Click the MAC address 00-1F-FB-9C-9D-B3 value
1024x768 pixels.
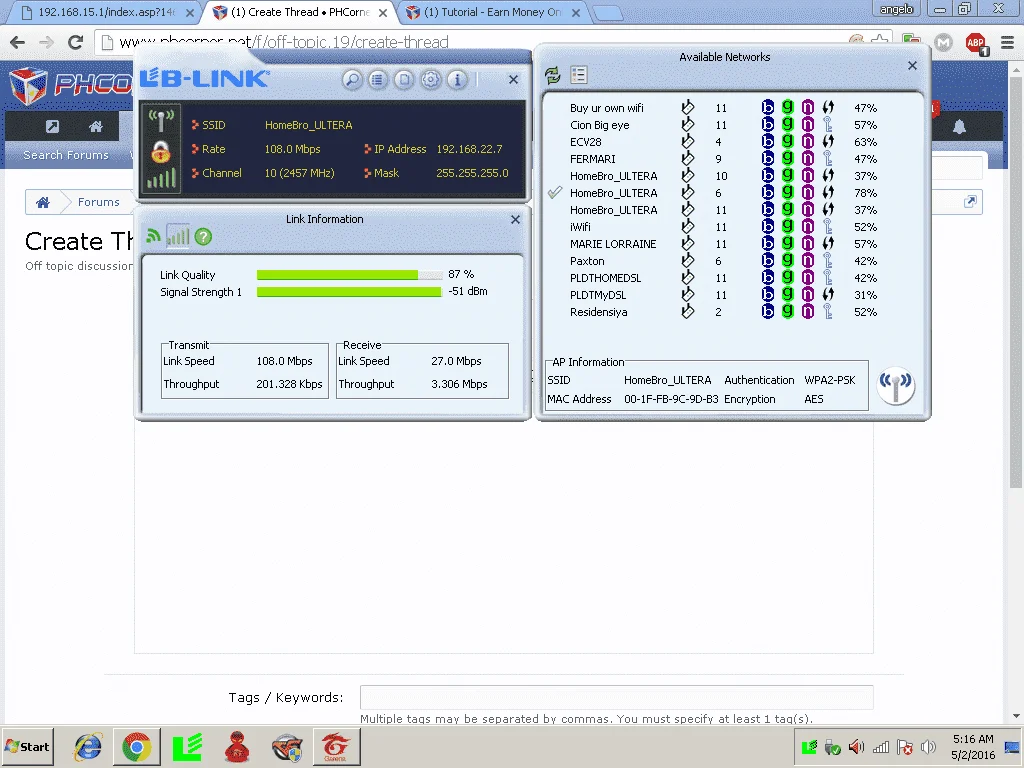(x=671, y=399)
